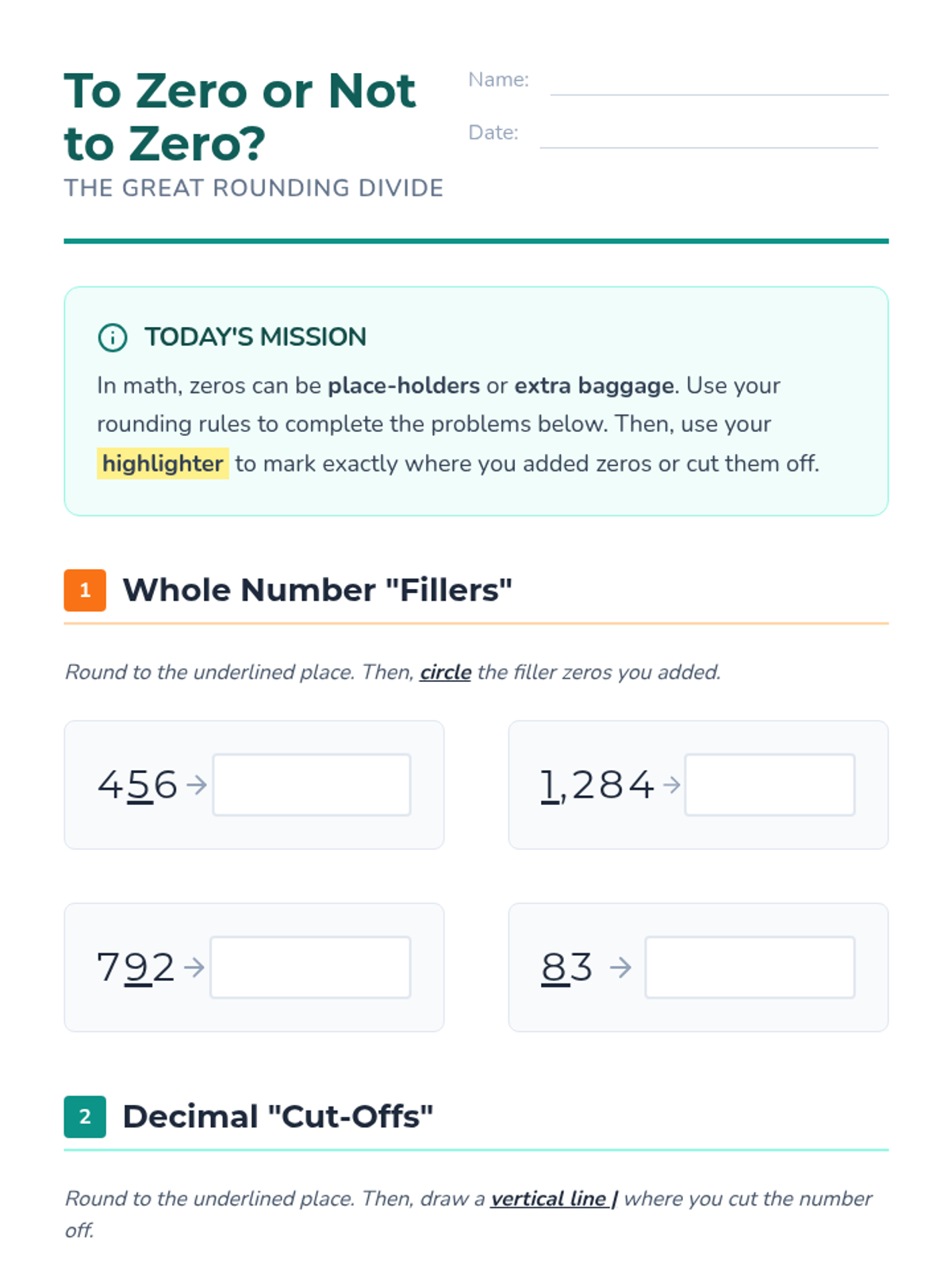The image size is (952, 1270).
Task: Click the answer box for 83
Action: [x=750, y=968]
